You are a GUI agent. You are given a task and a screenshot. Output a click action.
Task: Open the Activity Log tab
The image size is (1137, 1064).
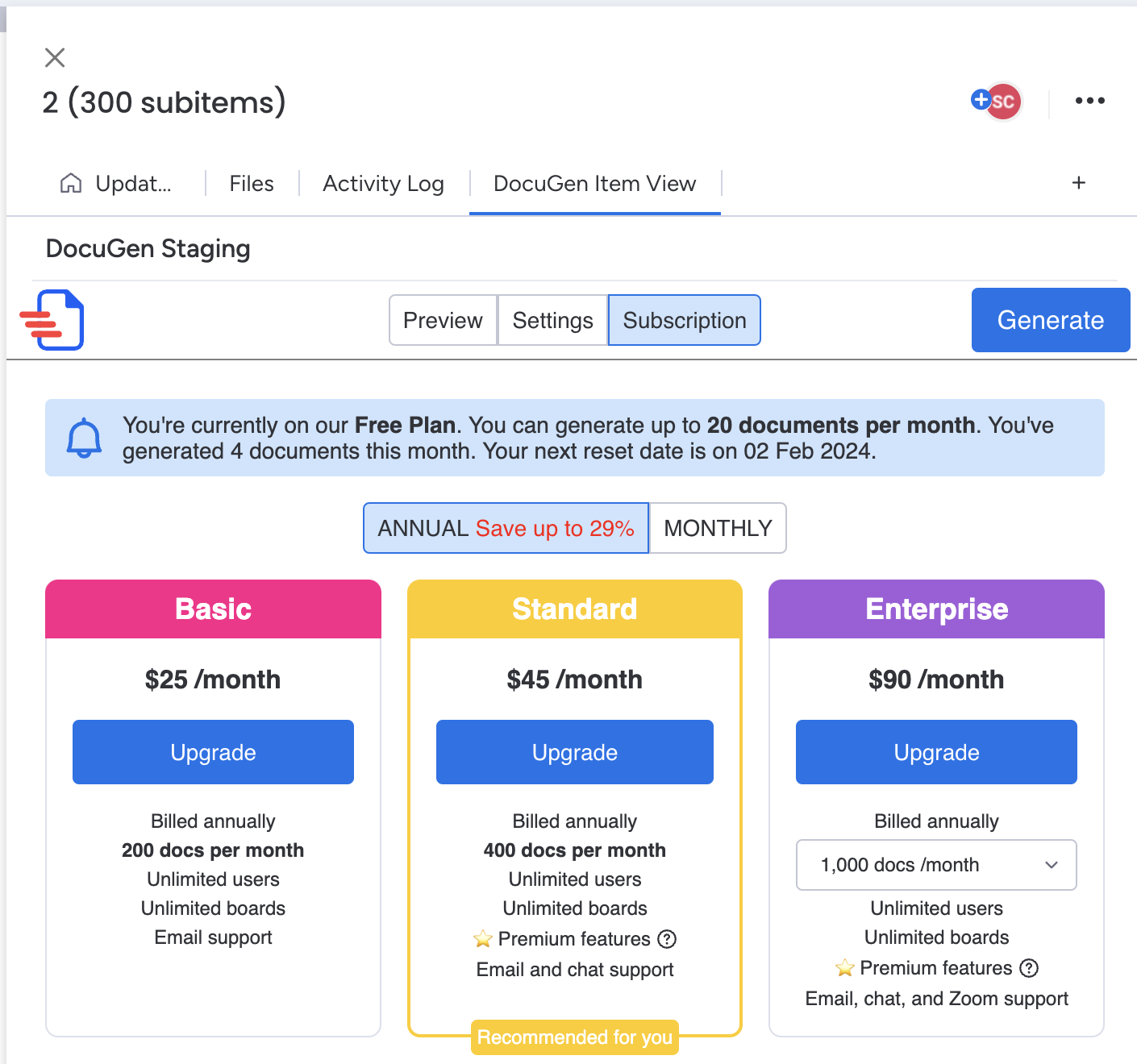pyautogui.click(x=384, y=184)
